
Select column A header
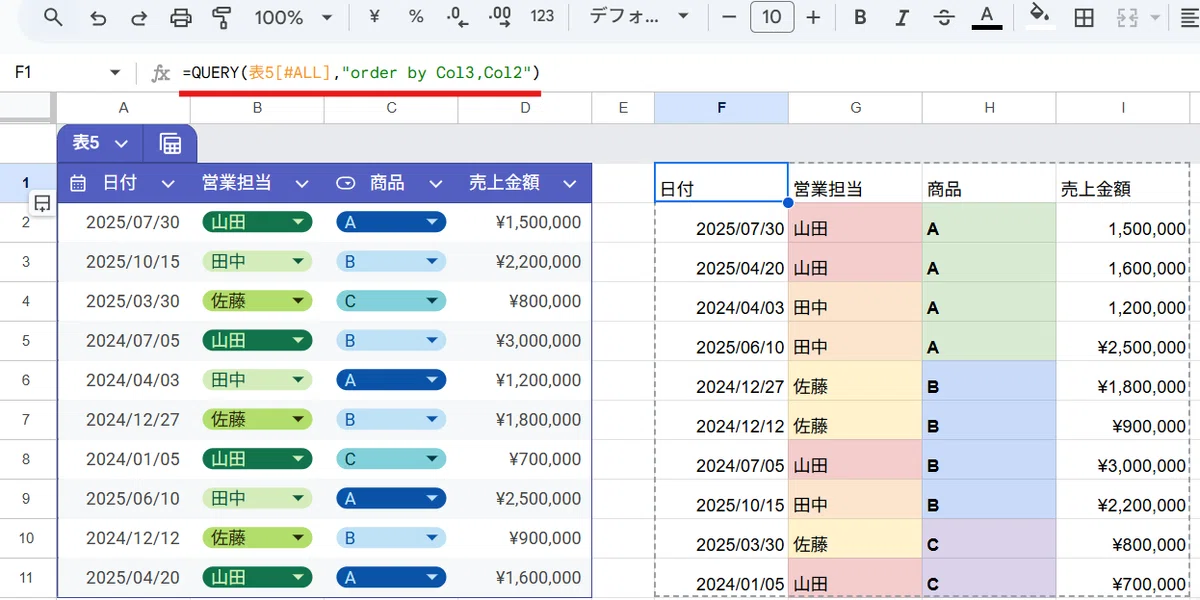pyautogui.click(x=123, y=108)
